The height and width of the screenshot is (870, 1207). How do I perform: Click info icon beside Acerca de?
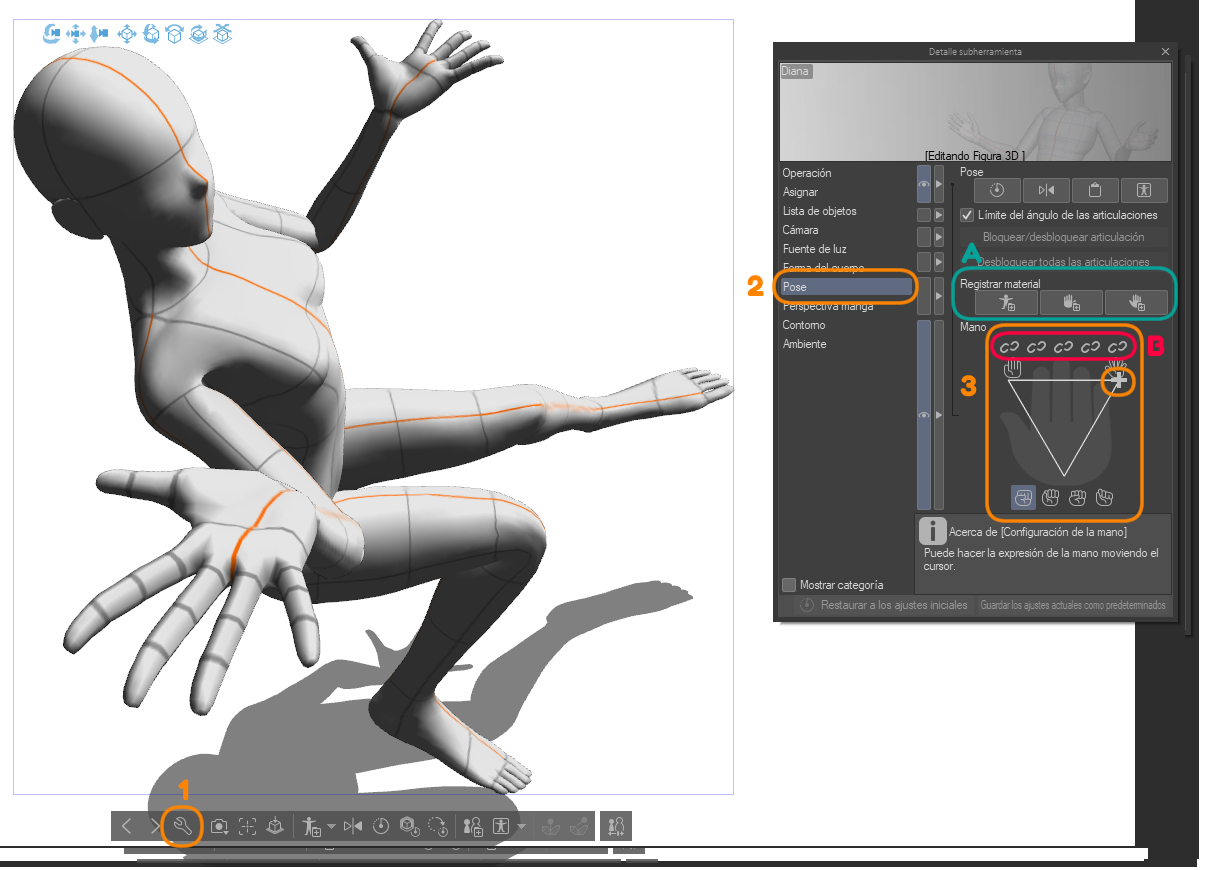point(932,531)
